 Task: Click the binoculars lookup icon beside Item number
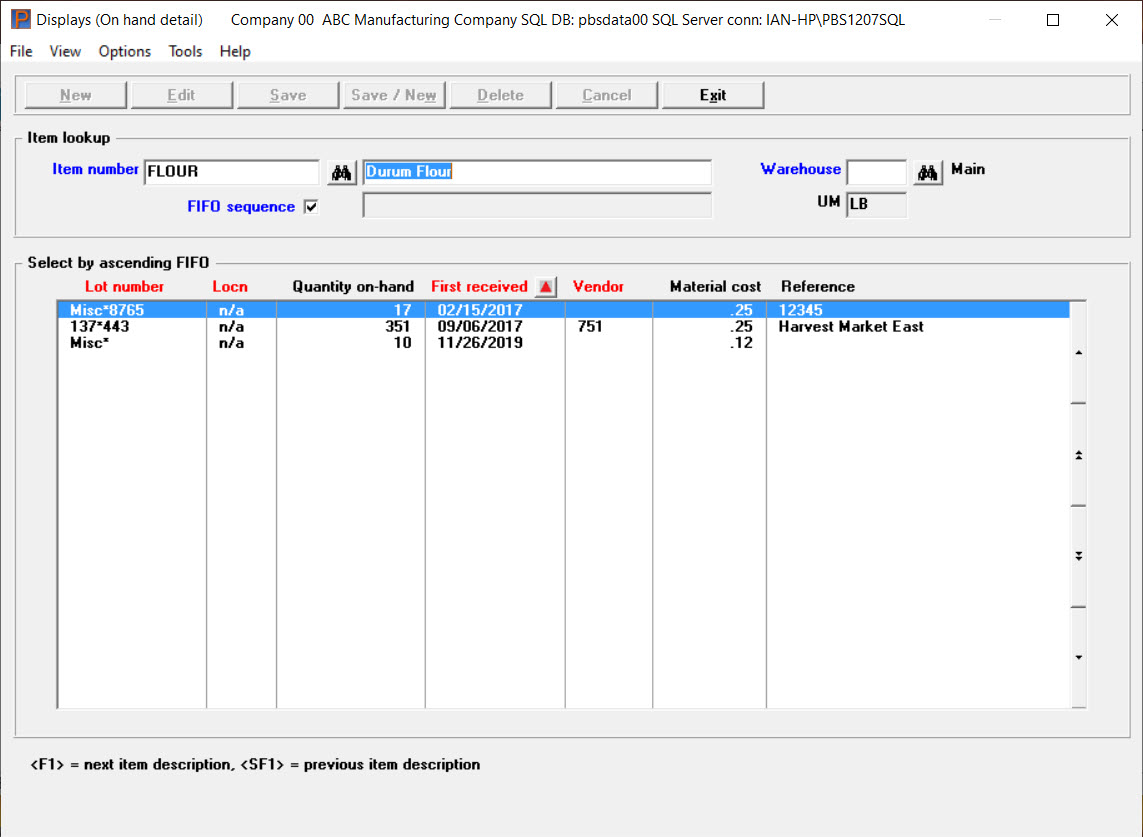[x=340, y=171]
